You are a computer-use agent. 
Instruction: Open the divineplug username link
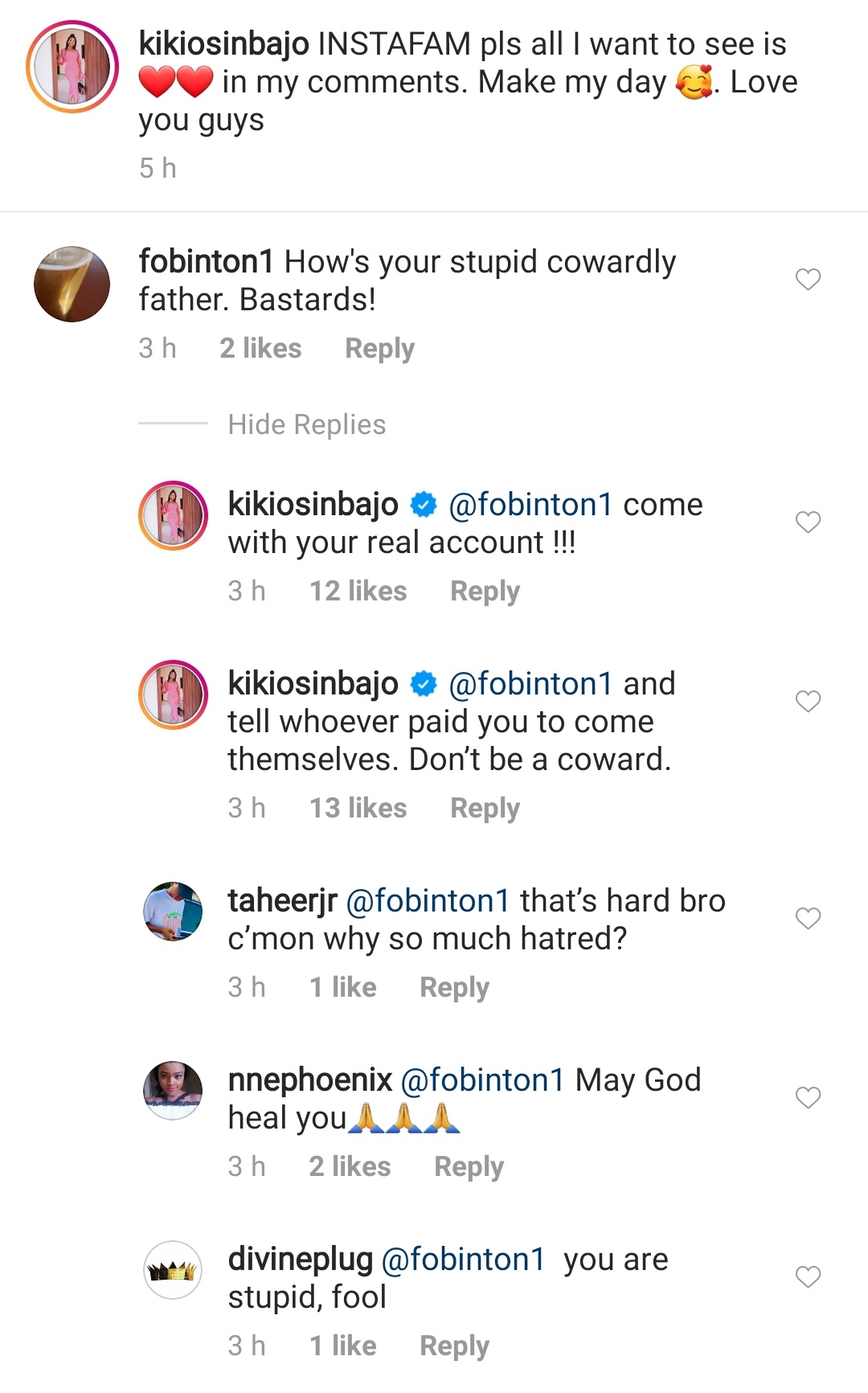[300, 1260]
